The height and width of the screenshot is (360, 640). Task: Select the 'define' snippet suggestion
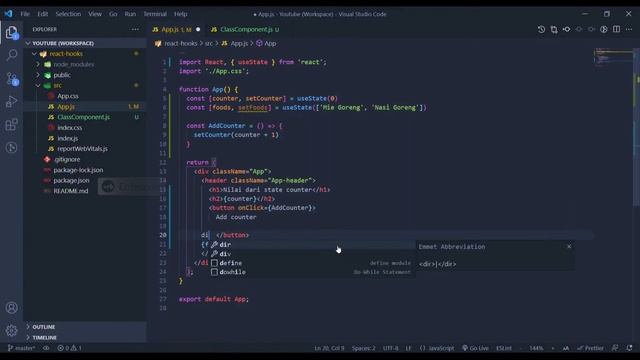[x=312, y=263]
